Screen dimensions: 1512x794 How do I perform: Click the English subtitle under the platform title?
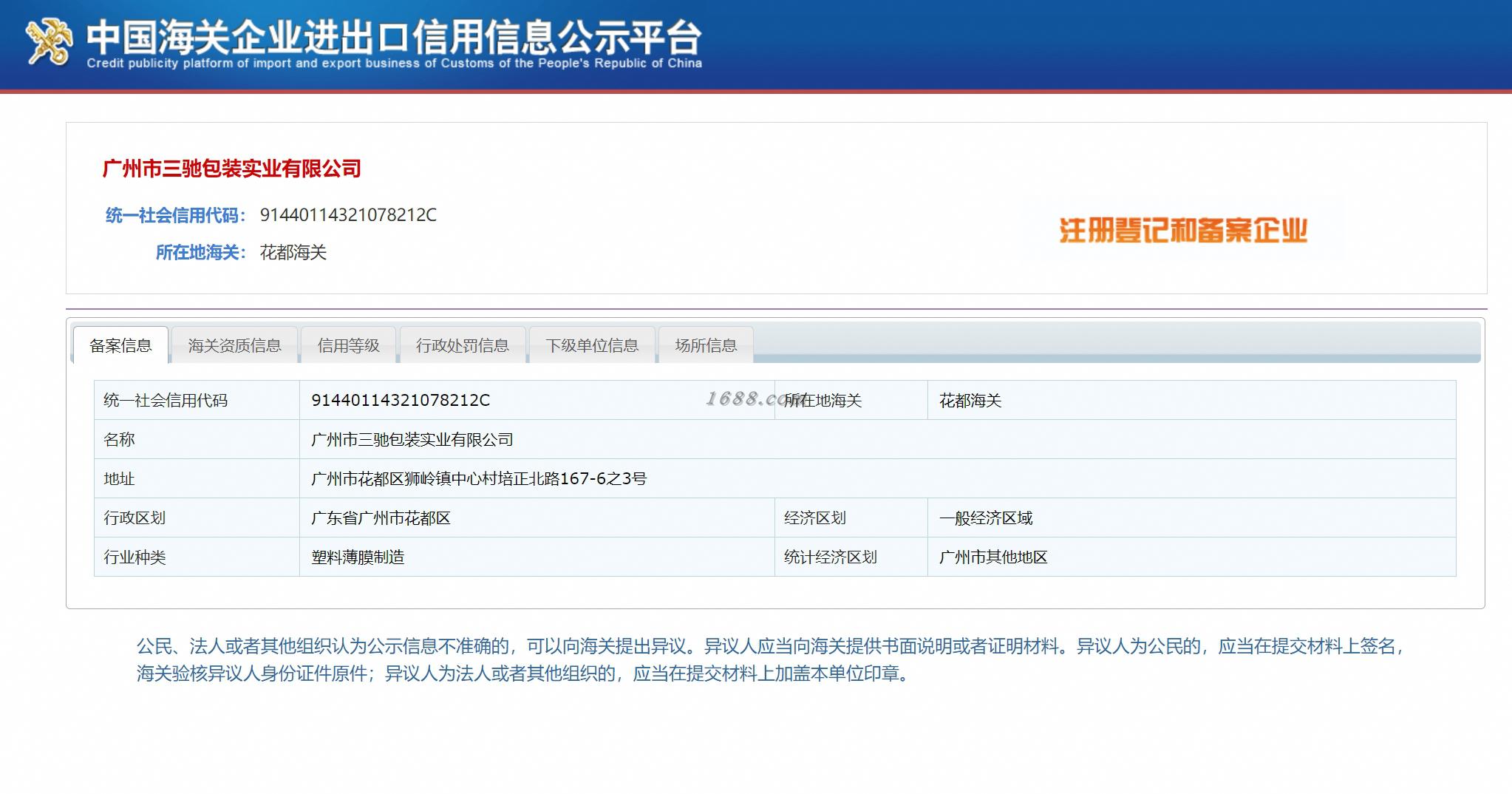[394, 64]
